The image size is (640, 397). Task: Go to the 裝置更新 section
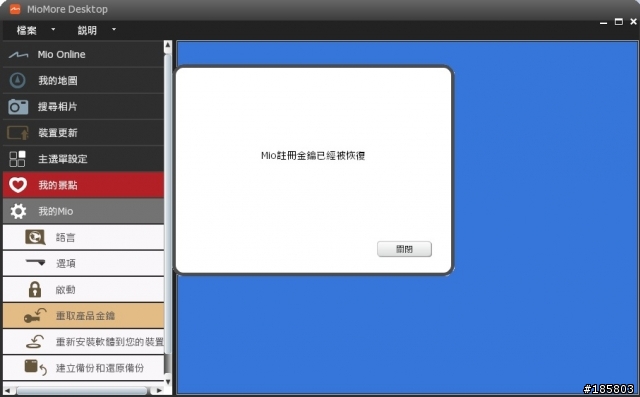[83, 133]
